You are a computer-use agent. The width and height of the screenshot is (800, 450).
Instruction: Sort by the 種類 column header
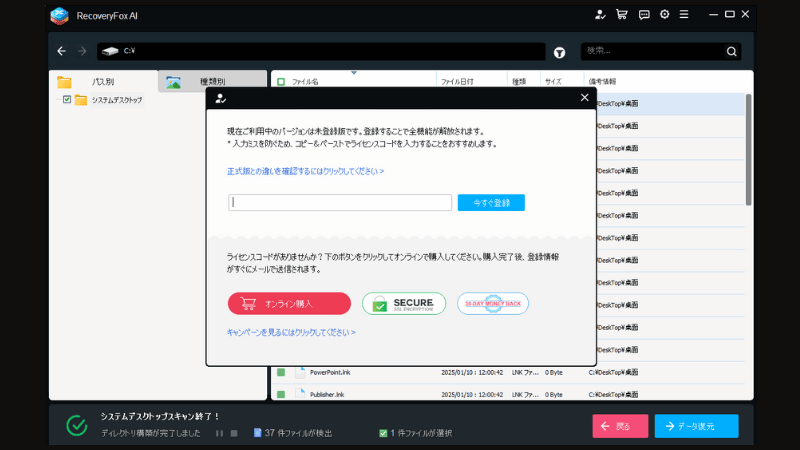click(519, 82)
